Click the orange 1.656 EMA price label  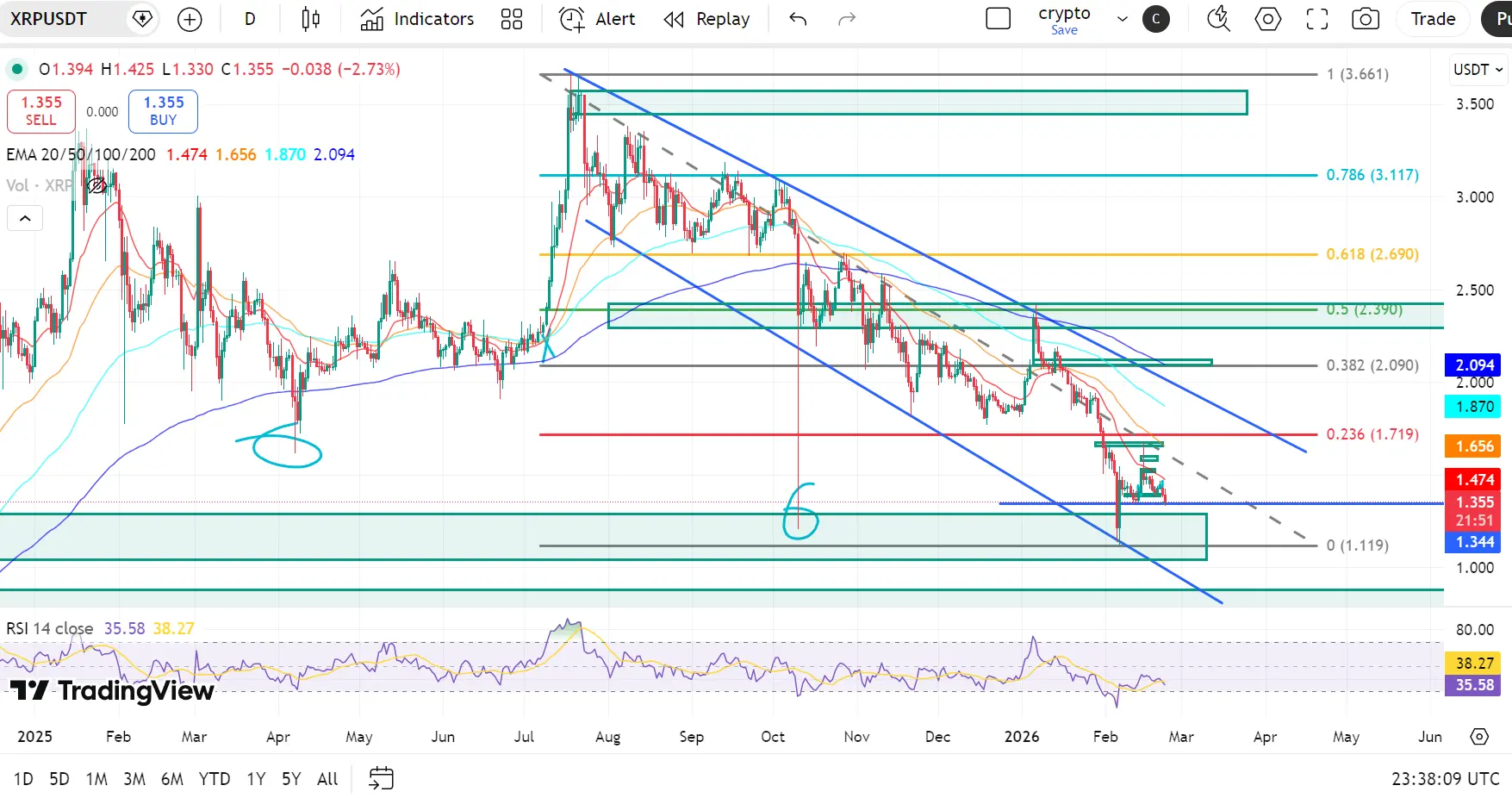pyautogui.click(x=1474, y=446)
